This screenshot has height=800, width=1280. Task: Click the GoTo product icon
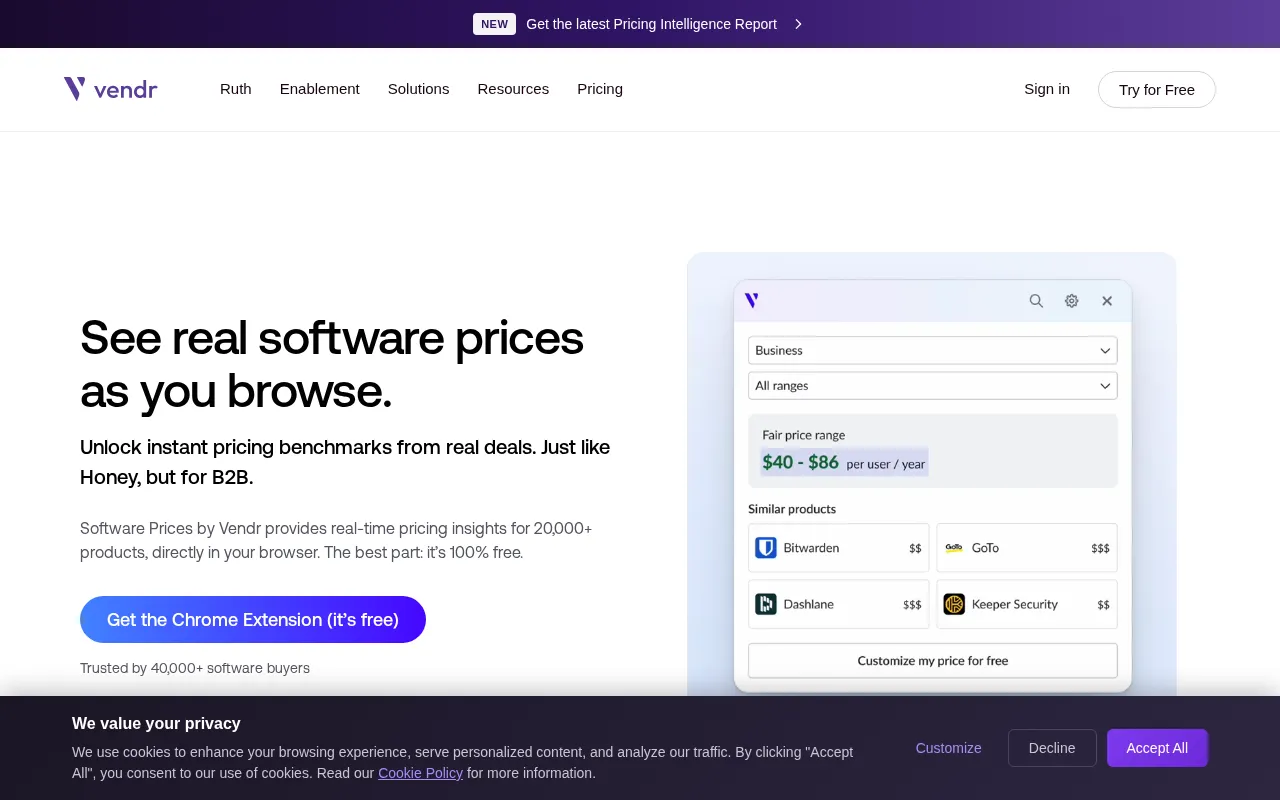pyautogui.click(x=954, y=548)
